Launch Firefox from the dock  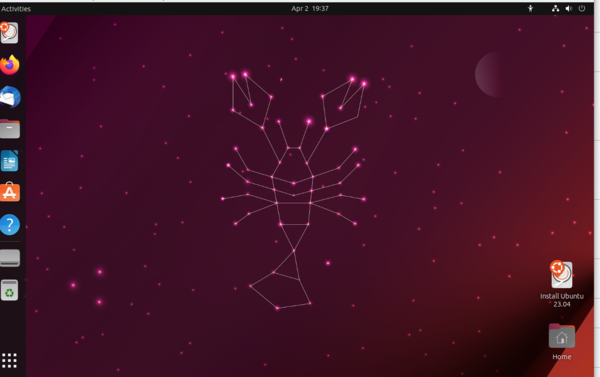coord(10,65)
